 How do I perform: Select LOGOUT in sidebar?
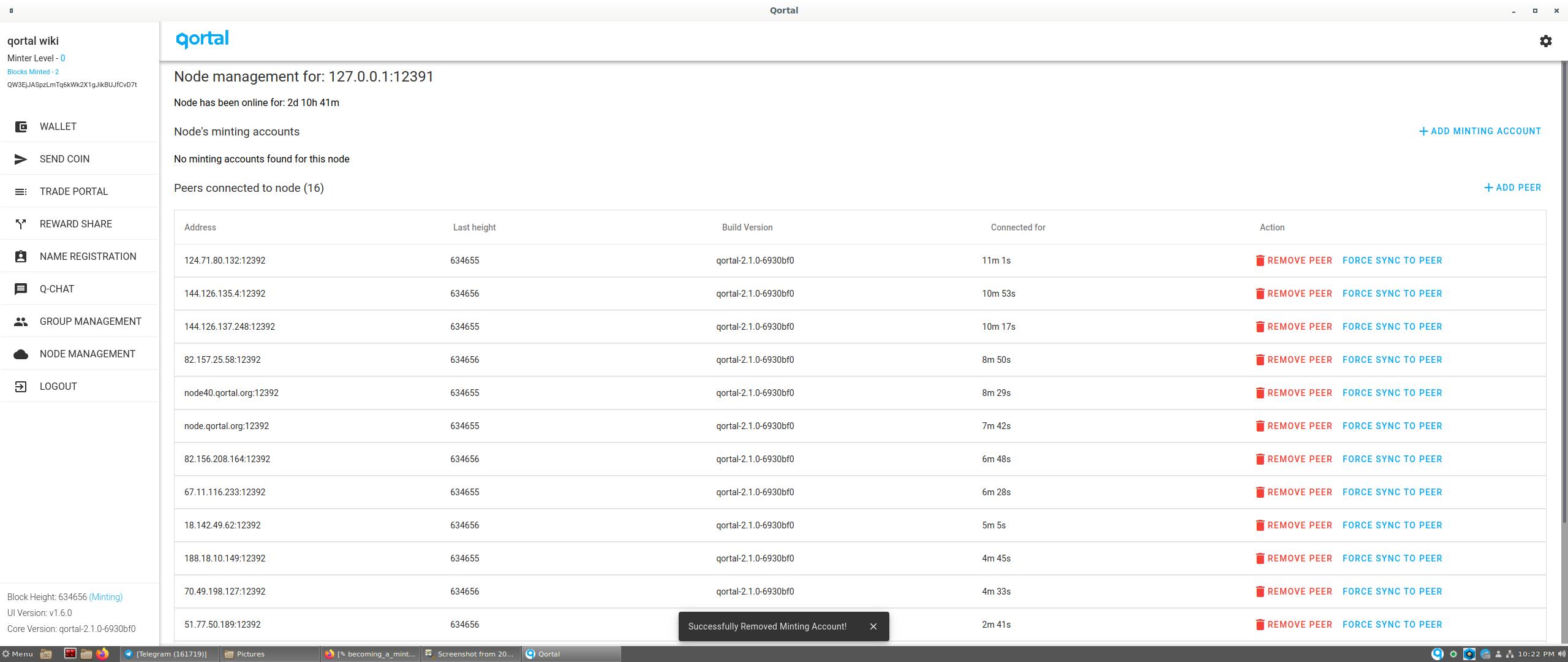[80, 387]
